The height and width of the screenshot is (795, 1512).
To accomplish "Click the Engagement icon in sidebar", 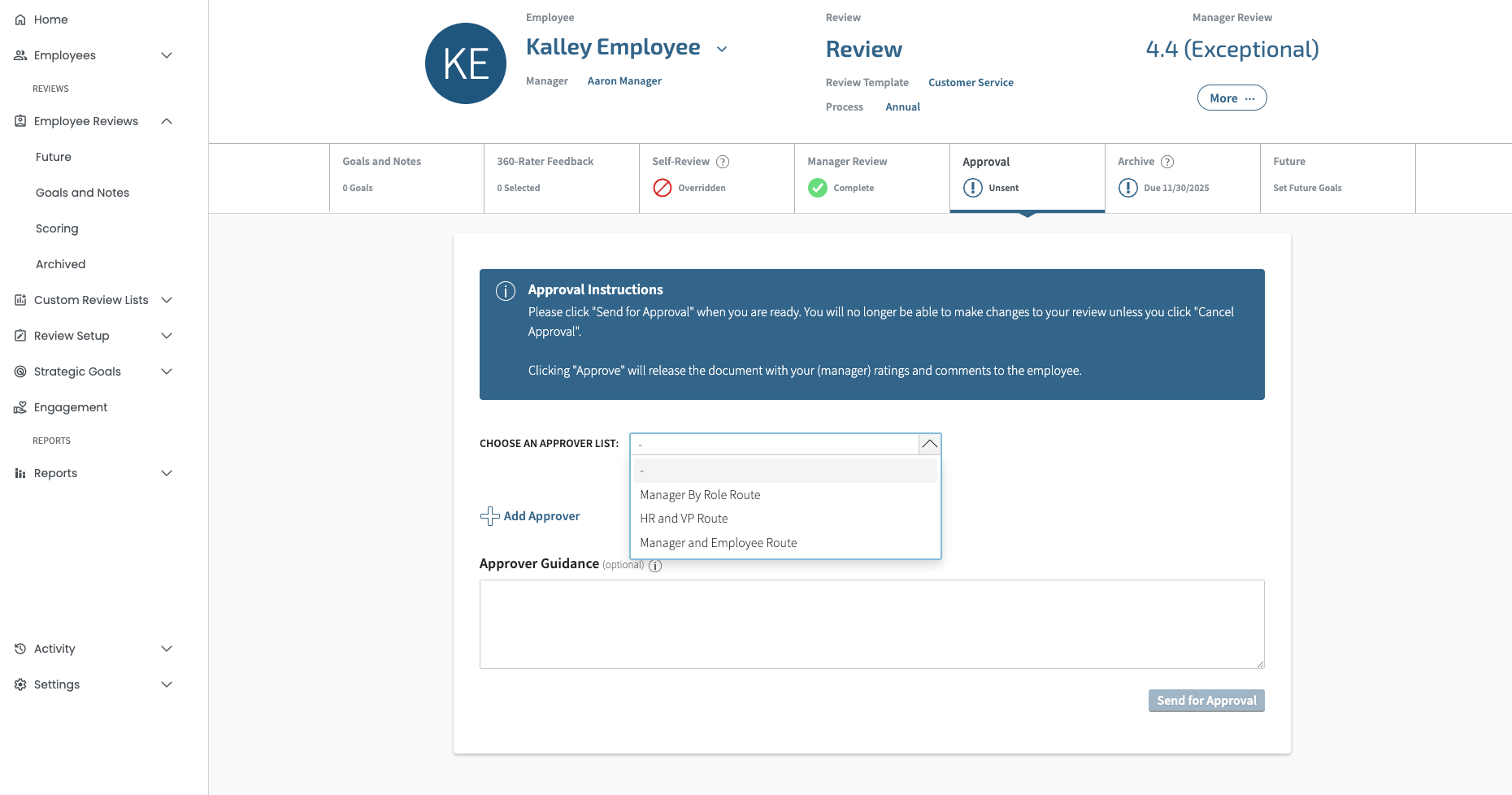I will (20, 407).
